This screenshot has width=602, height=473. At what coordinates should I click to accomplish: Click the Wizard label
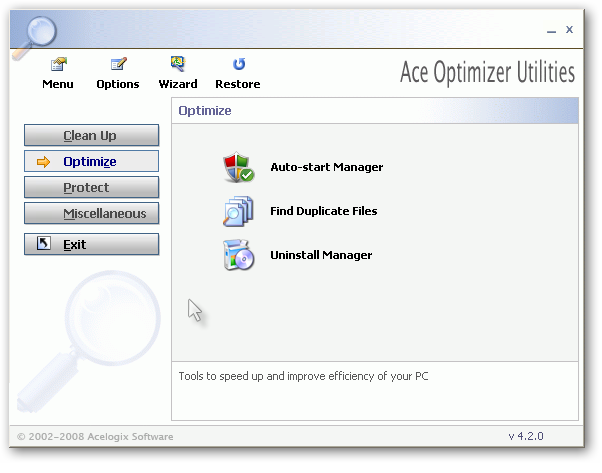click(x=178, y=84)
